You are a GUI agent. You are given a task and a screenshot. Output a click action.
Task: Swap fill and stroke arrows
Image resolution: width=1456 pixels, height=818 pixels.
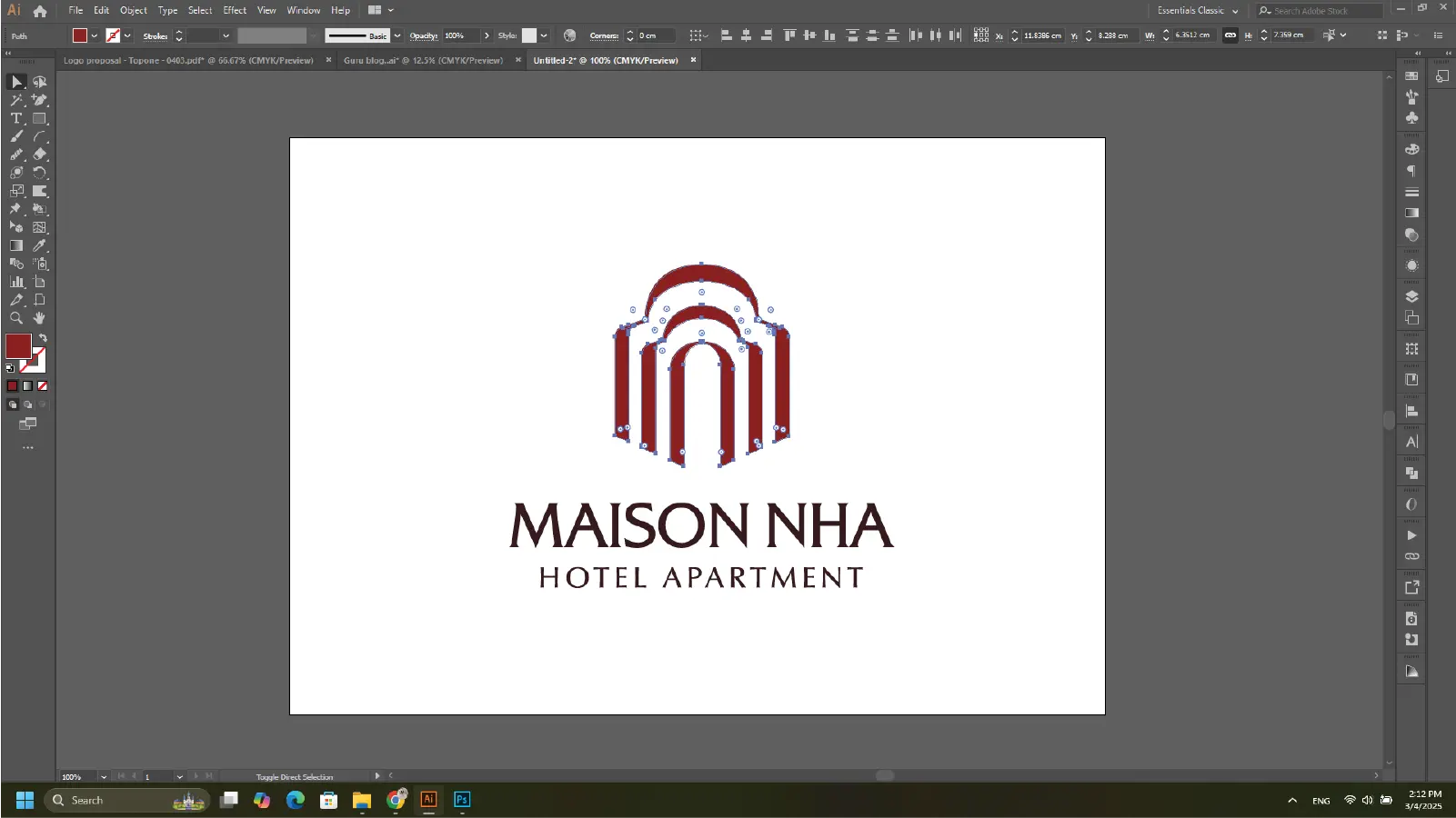click(43, 338)
